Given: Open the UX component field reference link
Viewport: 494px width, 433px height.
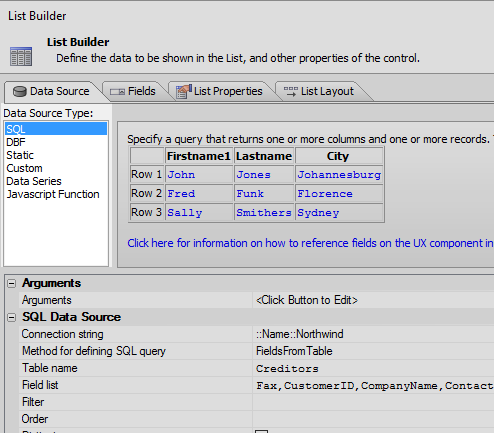Looking at the screenshot, I should pyautogui.click(x=310, y=243).
